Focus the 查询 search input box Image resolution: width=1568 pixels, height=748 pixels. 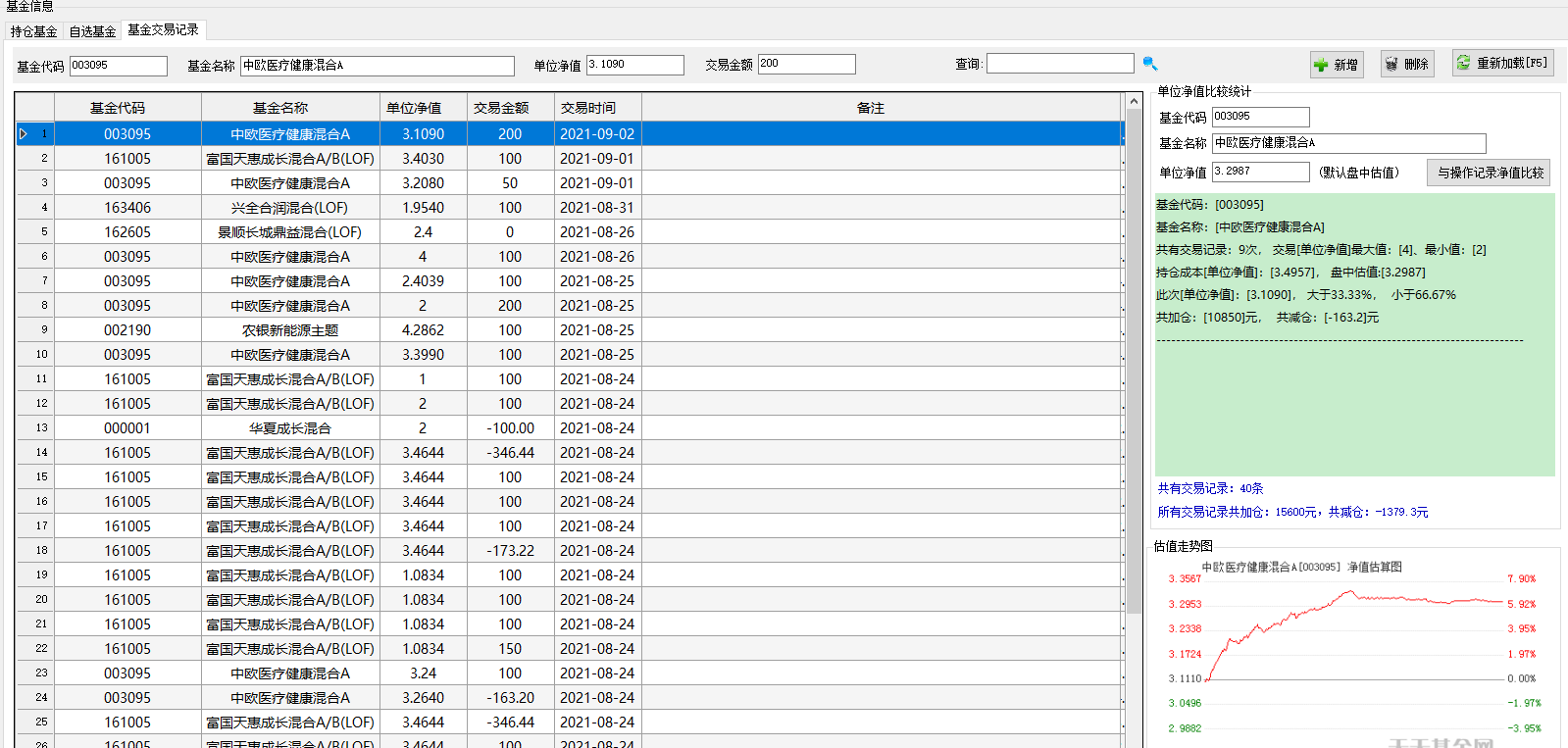click(1059, 64)
